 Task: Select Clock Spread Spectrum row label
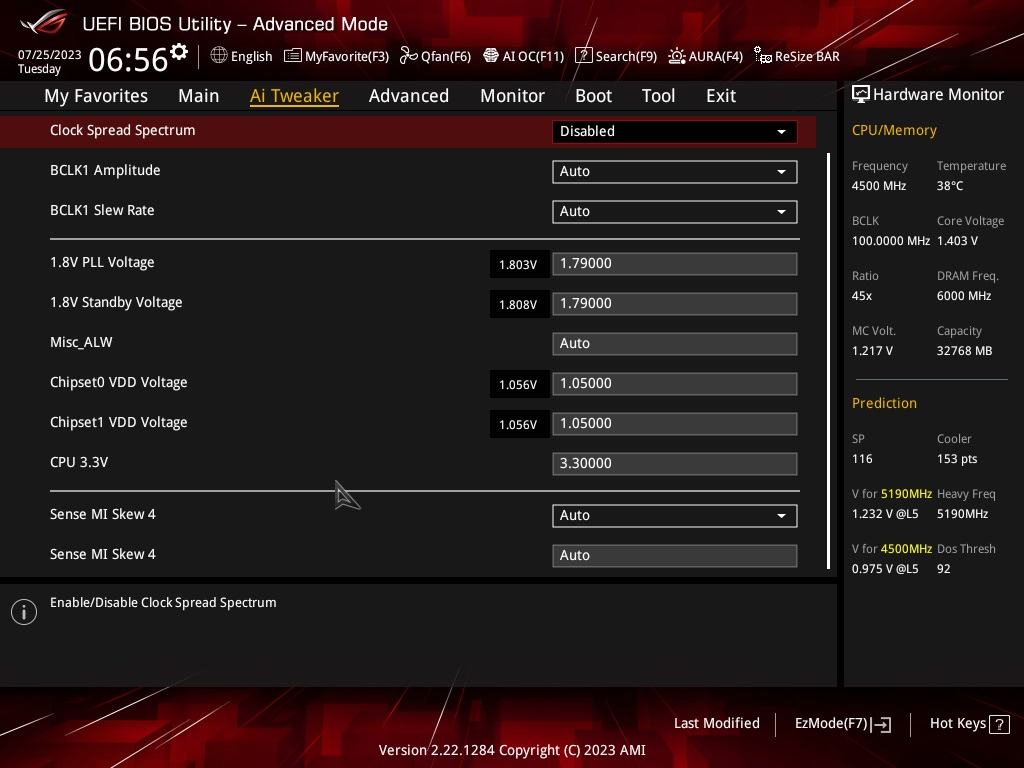(123, 130)
